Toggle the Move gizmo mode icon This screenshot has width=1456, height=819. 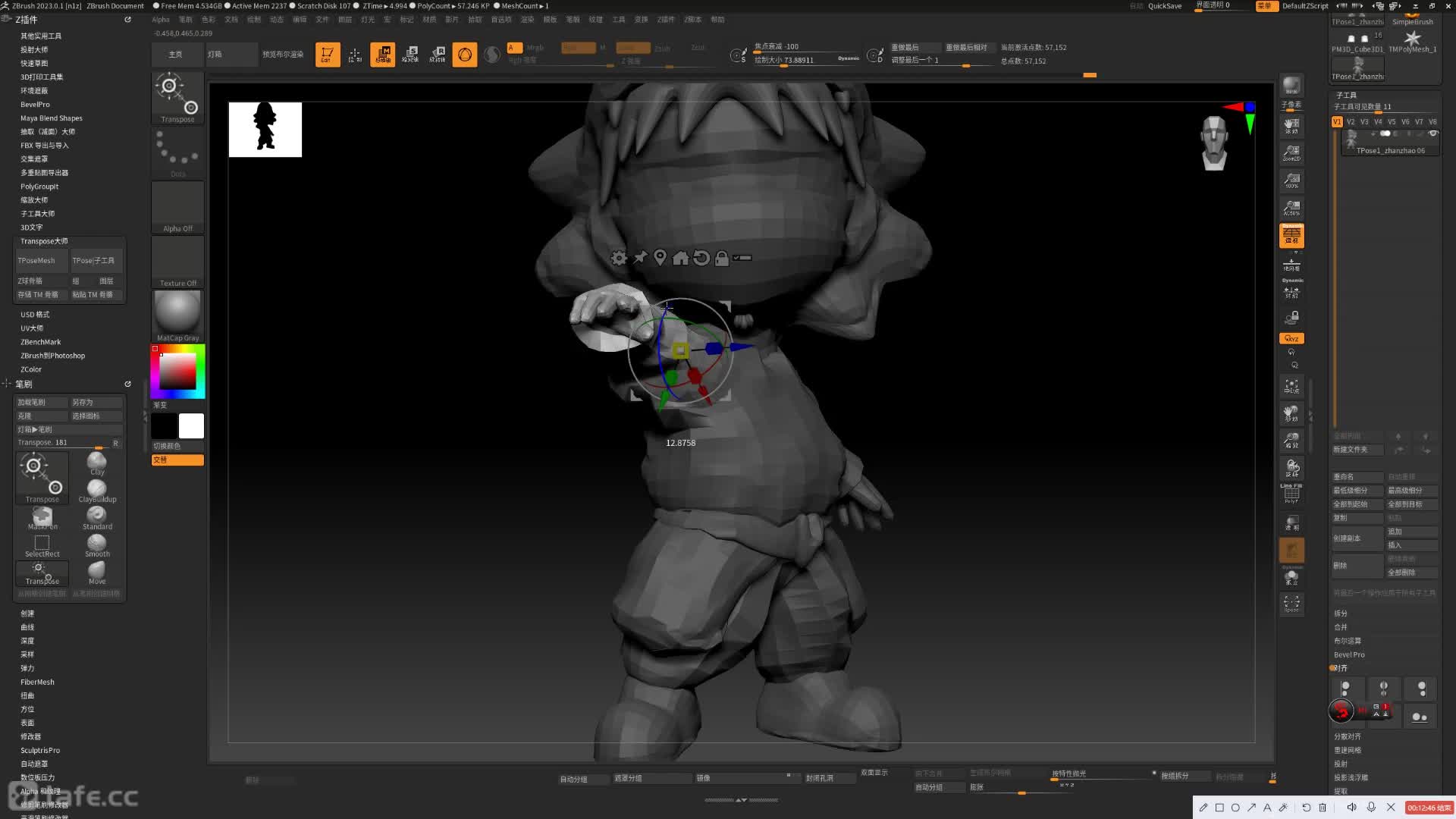point(382,55)
